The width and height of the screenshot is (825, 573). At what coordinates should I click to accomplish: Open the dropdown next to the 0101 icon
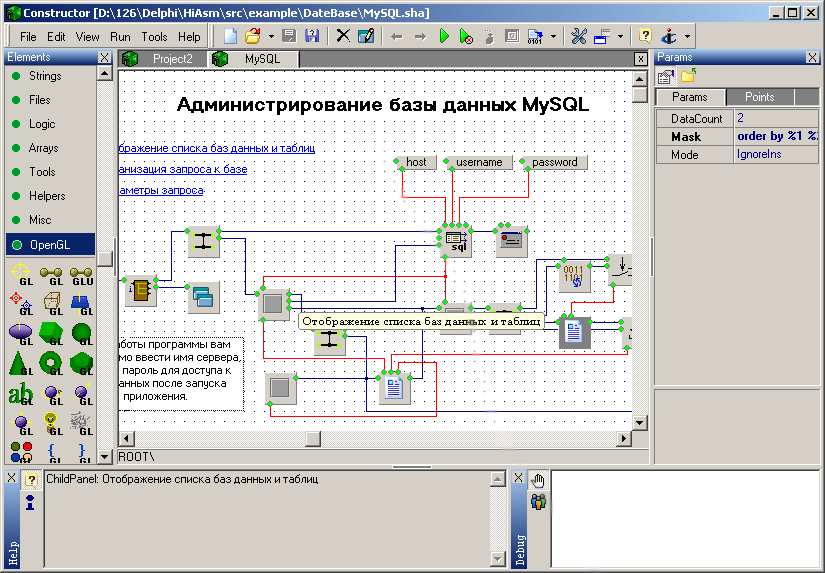point(553,36)
